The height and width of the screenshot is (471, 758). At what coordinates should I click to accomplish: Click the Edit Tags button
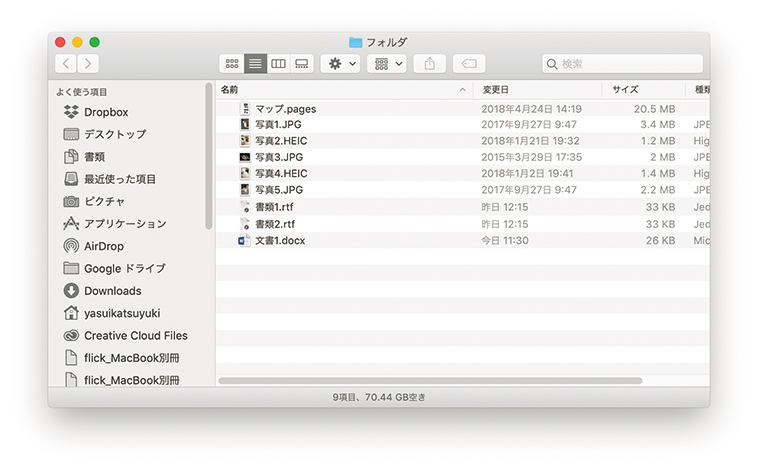tap(469, 64)
